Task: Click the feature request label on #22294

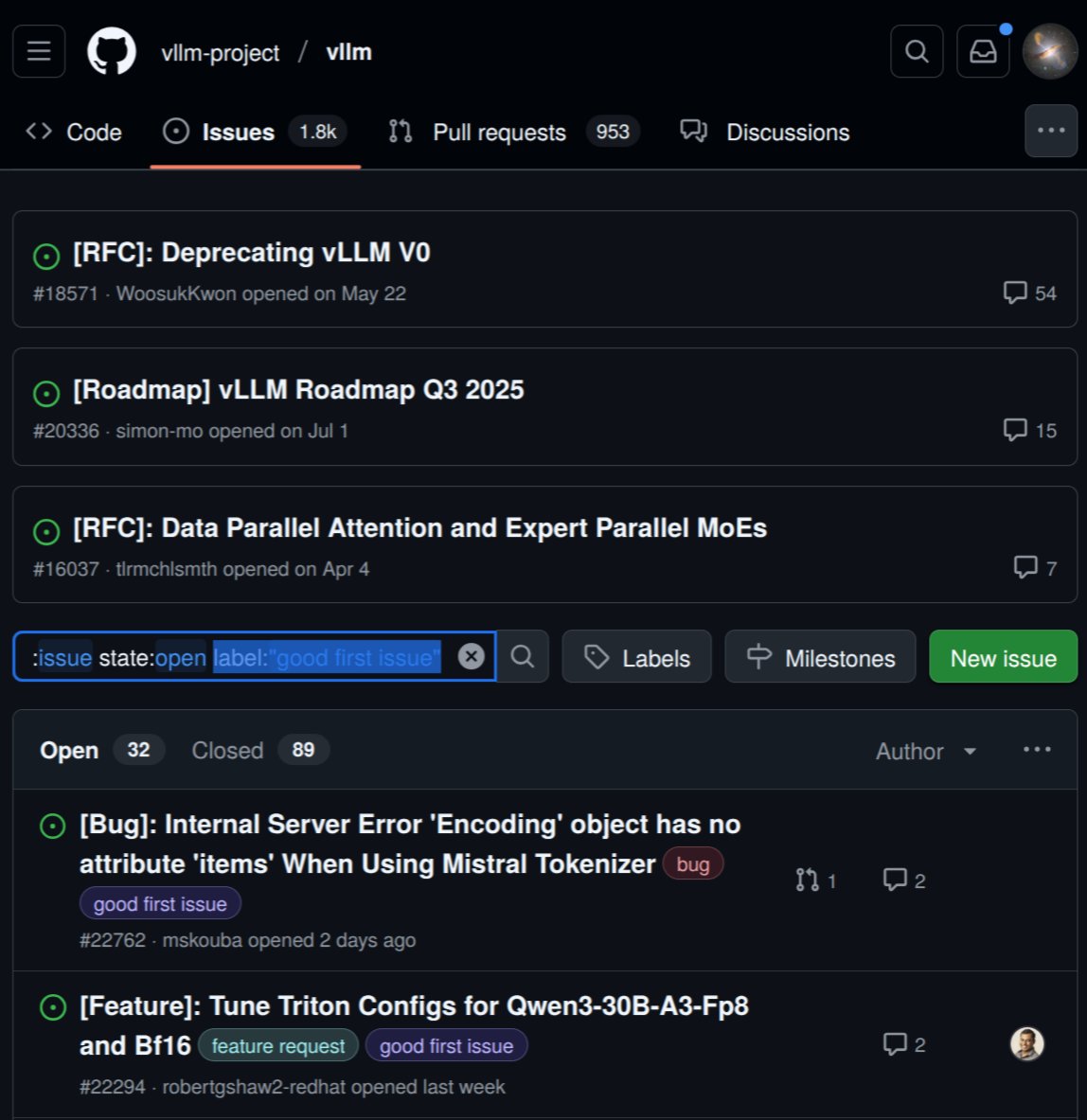Action: 277,1046
